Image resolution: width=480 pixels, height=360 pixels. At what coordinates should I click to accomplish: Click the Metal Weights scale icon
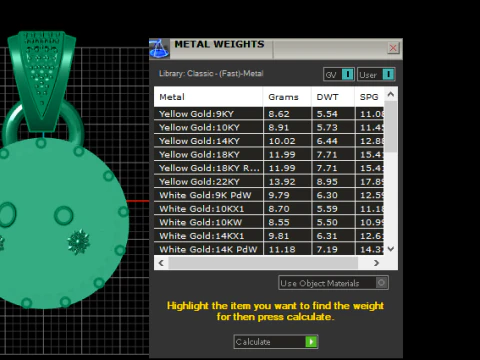pos(159,49)
